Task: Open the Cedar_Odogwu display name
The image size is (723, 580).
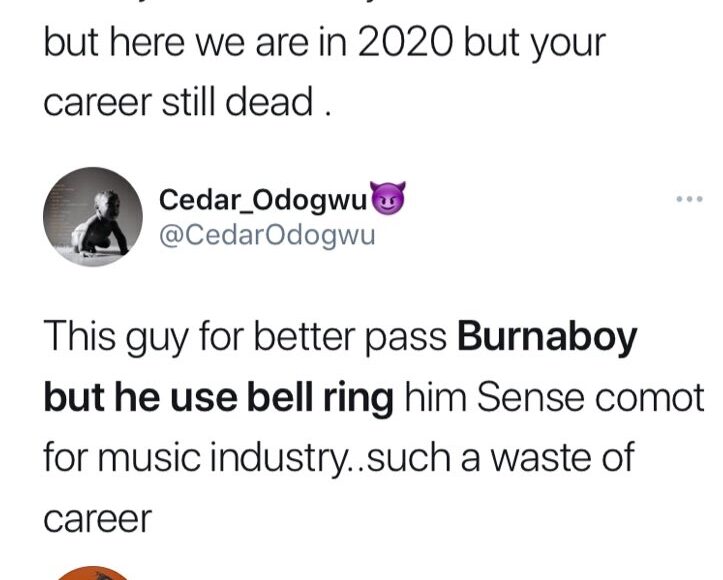Action: (x=263, y=199)
